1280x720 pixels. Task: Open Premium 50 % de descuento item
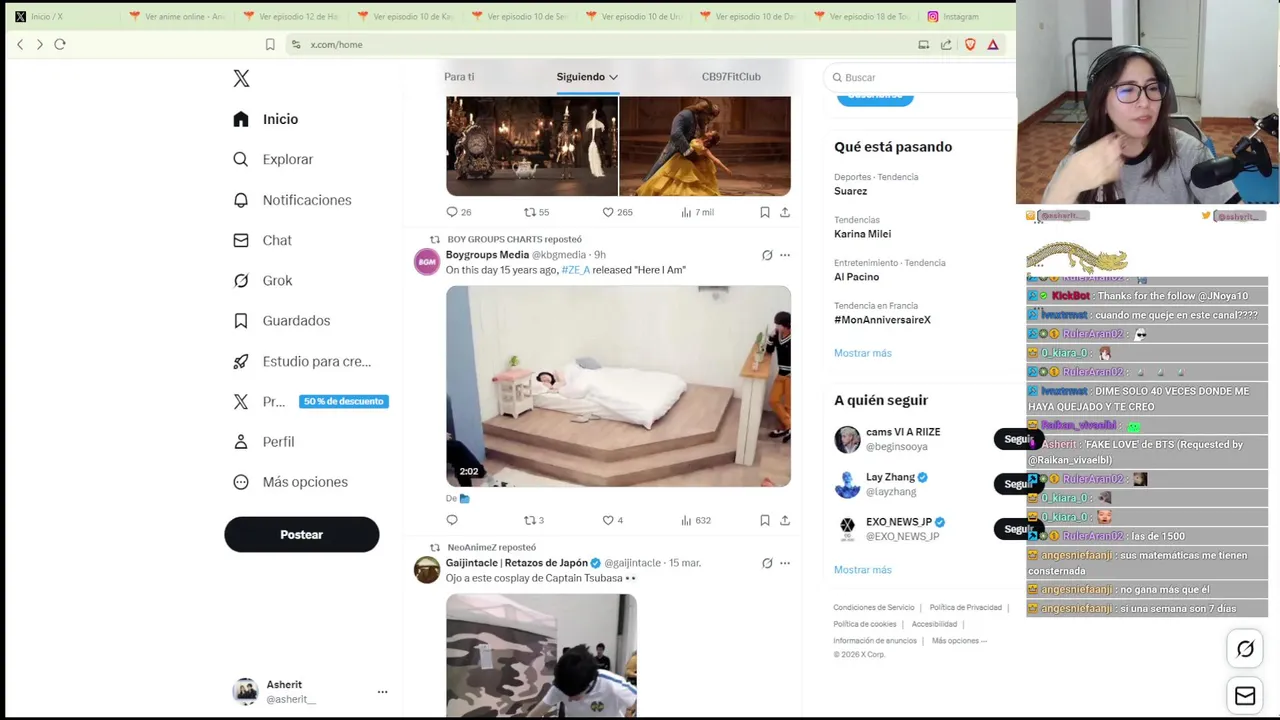point(310,402)
